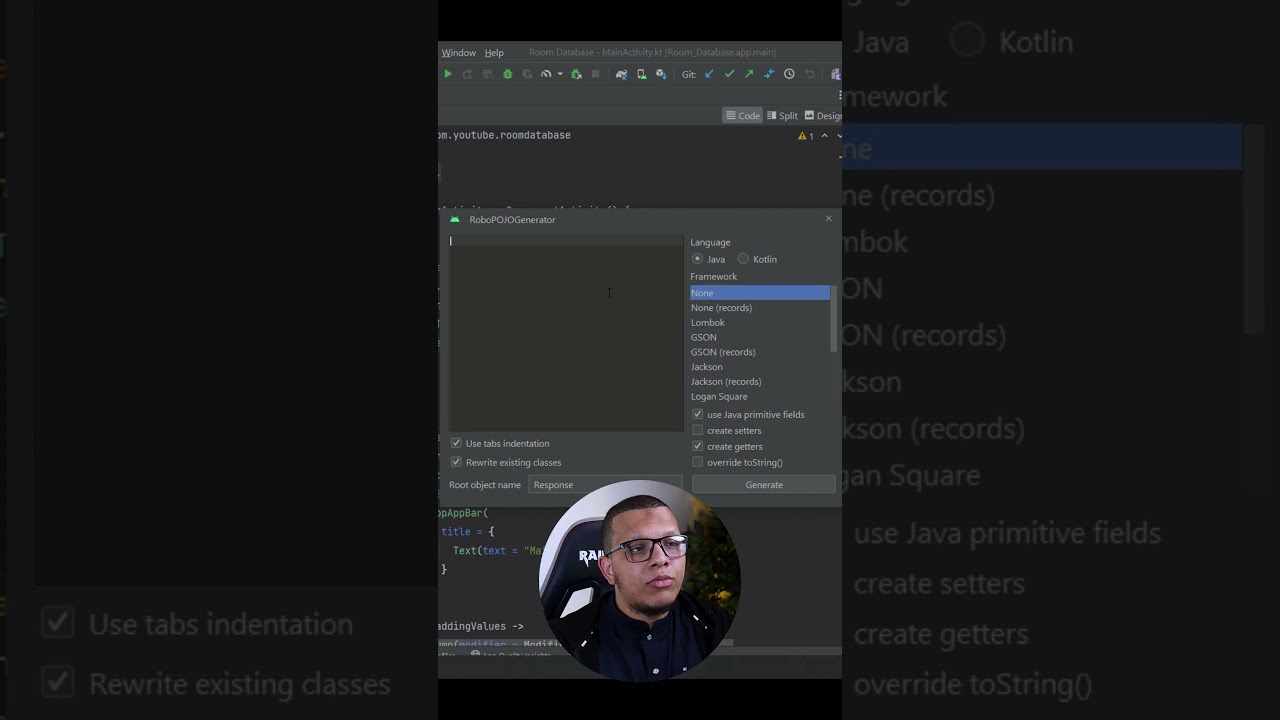Select None framework option
The width and height of the screenshot is (1280, 720).
click(760, 293)
